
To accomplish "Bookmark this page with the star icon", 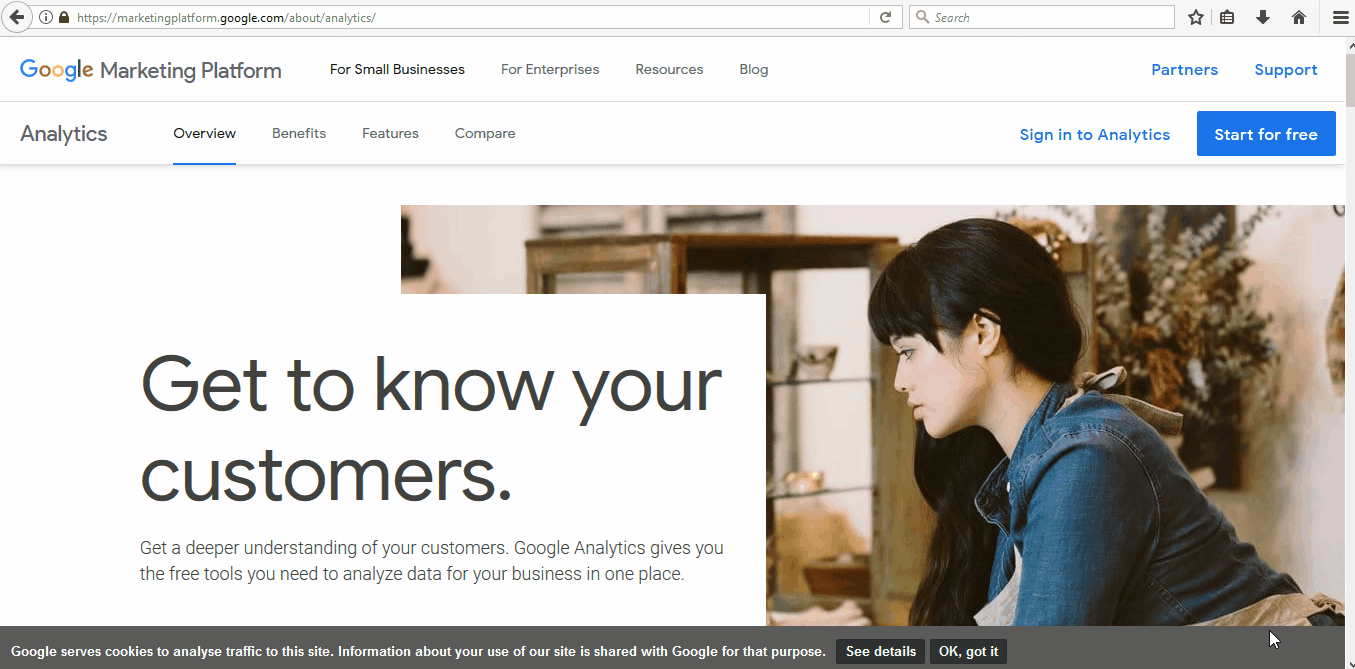I will pos(1196,17).
